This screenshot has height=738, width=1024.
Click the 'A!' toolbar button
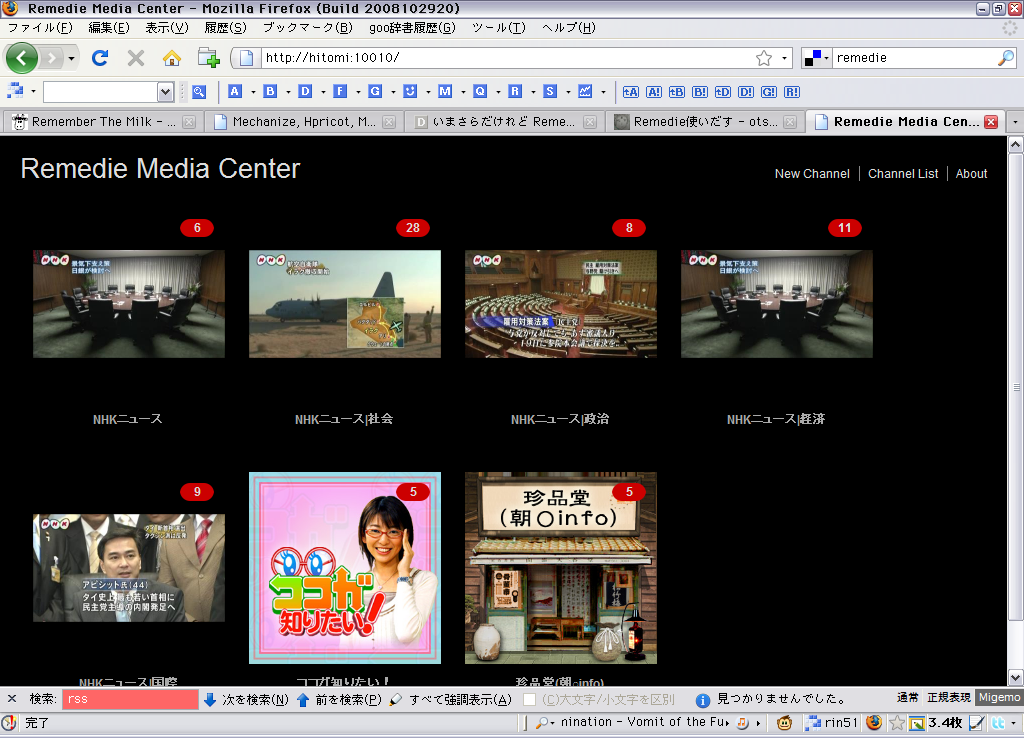(654, 92)
